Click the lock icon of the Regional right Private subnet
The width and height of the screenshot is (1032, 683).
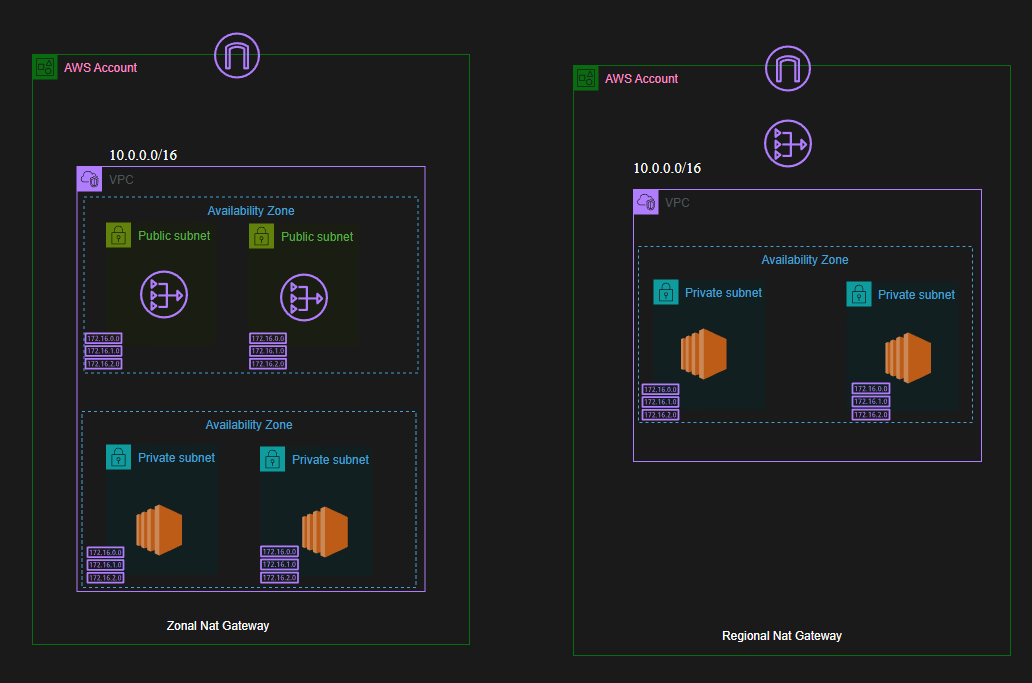859,294
